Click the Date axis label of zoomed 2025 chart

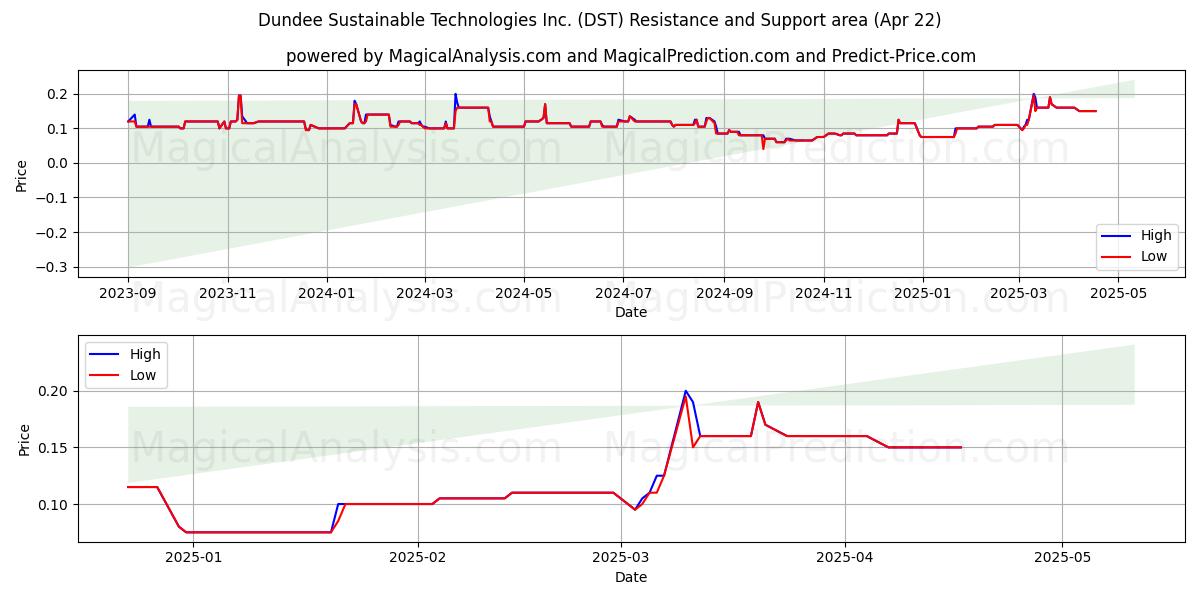[x=631, y=577]
